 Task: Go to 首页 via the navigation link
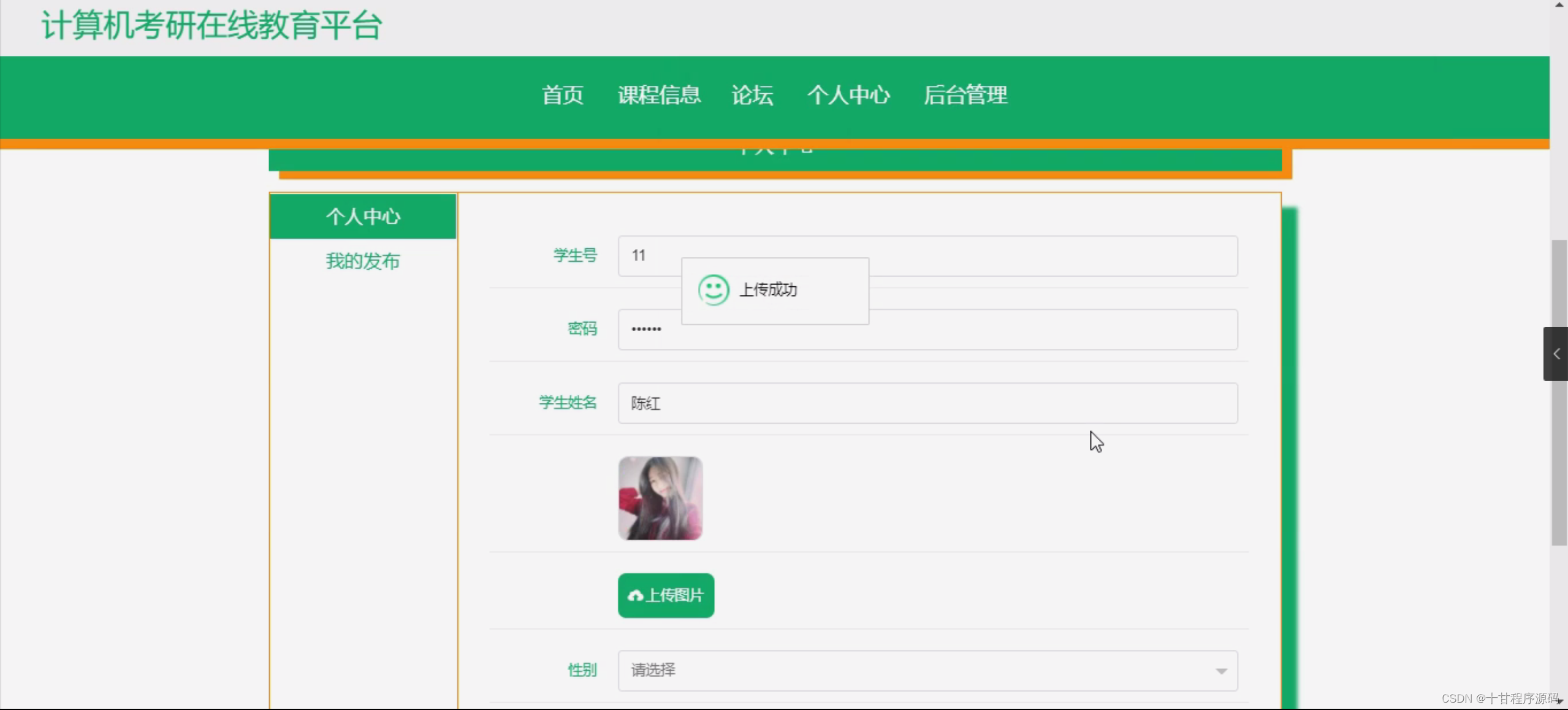pyautogui.click(x=561, y=95)
